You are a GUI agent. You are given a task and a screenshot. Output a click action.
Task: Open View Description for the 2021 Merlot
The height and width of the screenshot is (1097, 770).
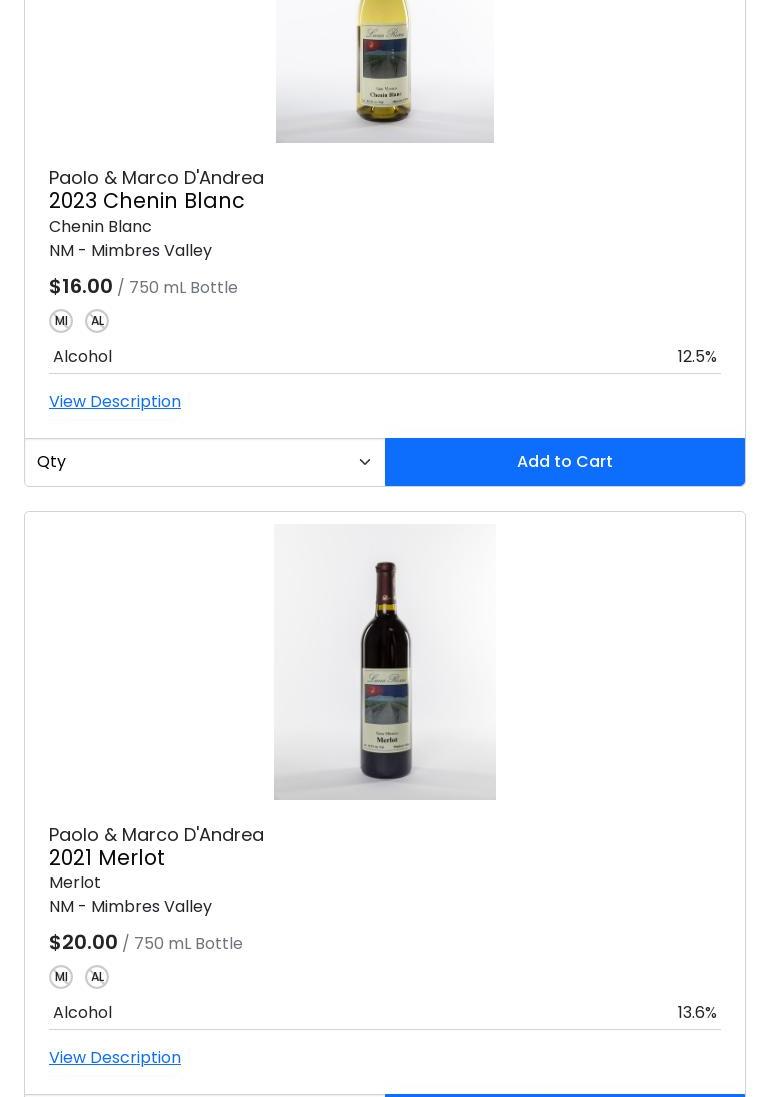coord(115,1057)
